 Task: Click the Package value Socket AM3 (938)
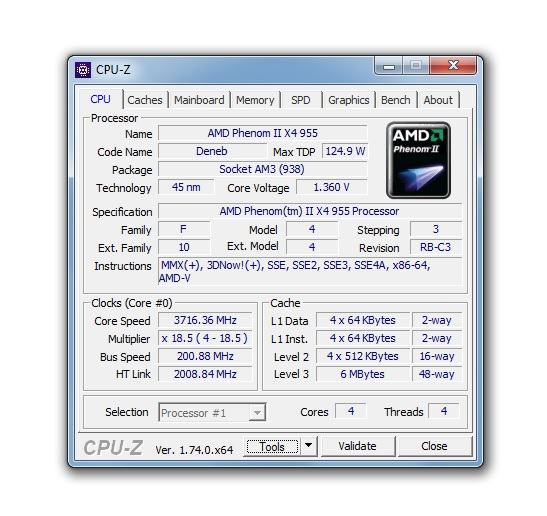point(262,169)
